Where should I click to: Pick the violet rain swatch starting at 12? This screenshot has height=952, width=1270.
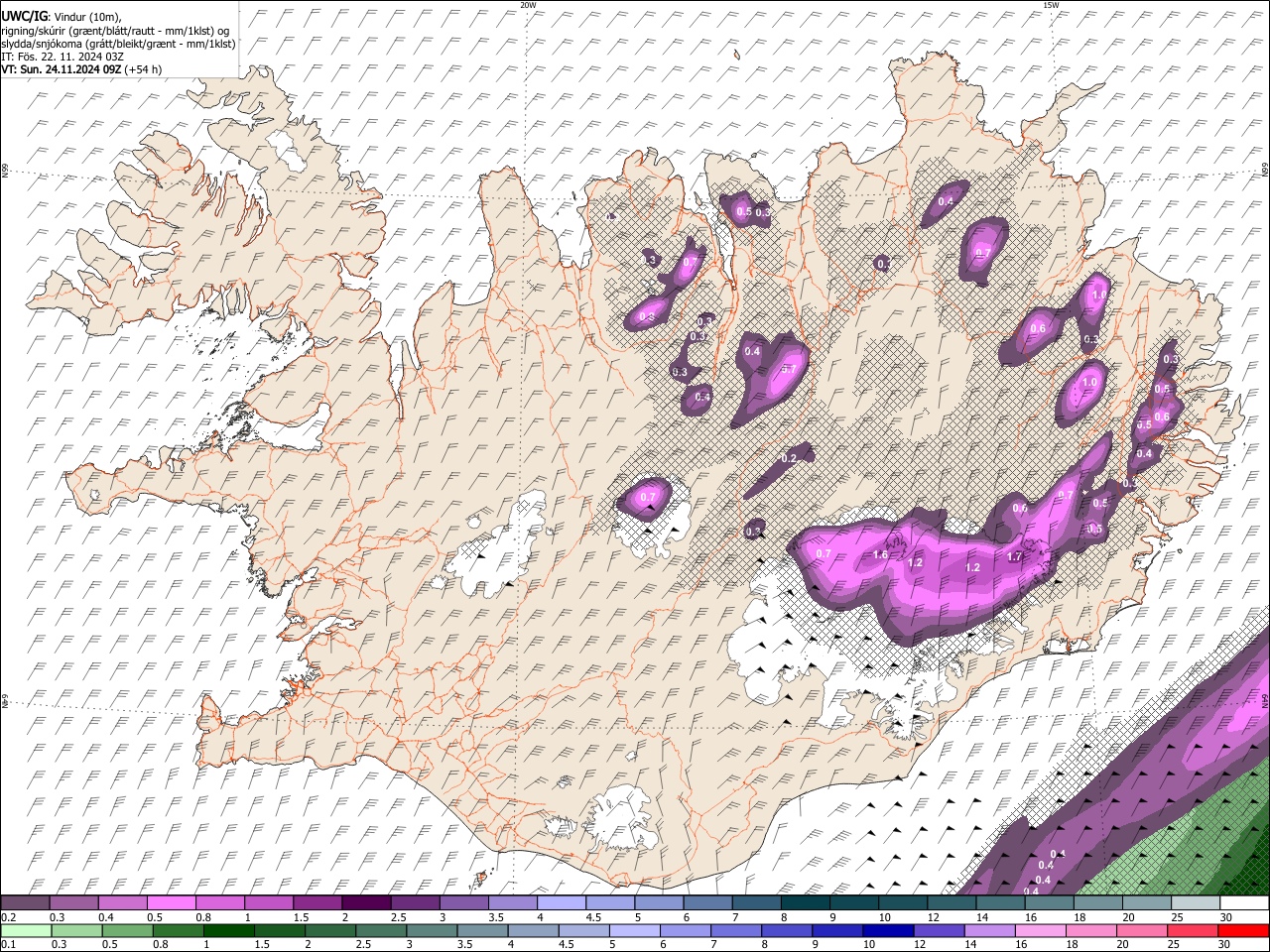[938, 930]
